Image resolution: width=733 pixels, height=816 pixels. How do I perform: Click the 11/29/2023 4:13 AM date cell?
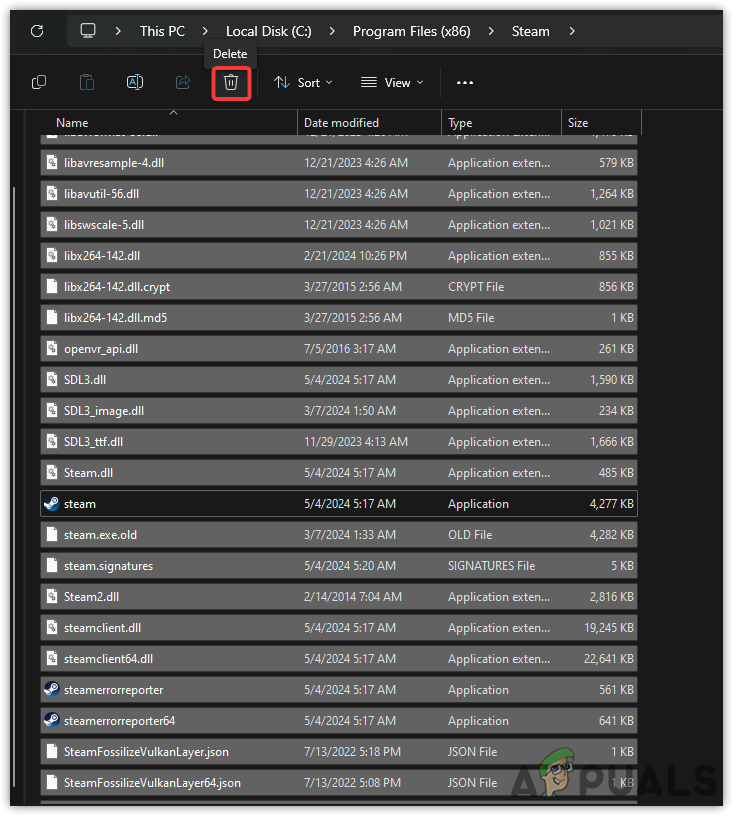(356, 442)
